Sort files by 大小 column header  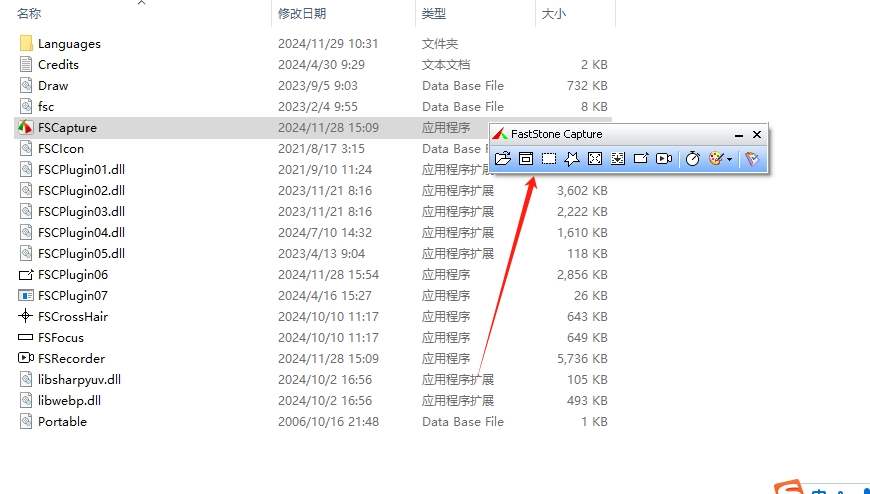tap(554, 14)
